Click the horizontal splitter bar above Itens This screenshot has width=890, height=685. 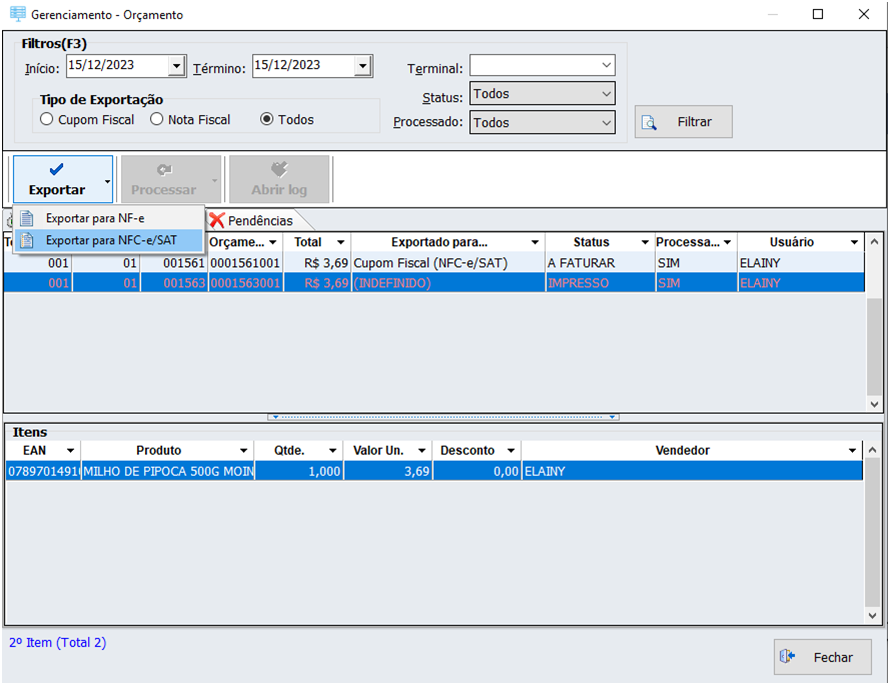[x=444, y=417]
